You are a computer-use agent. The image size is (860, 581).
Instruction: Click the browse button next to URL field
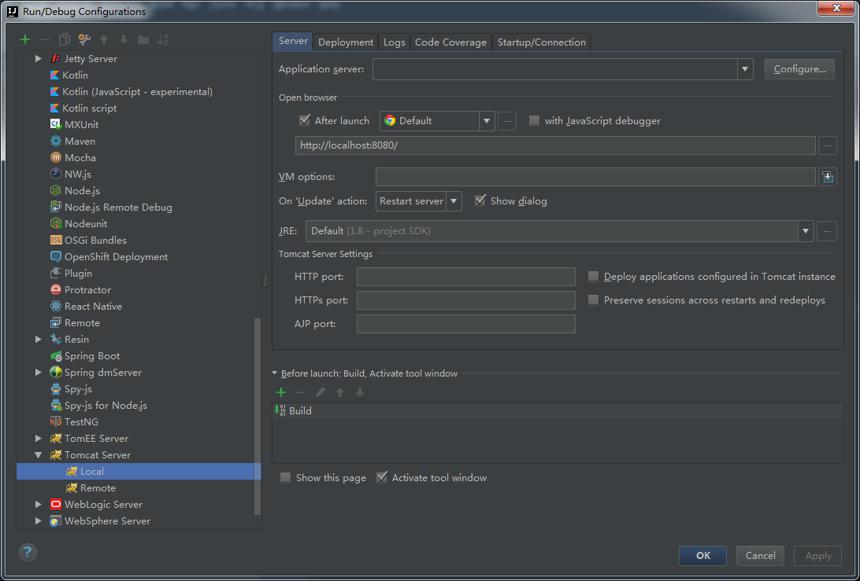[828, 145]
